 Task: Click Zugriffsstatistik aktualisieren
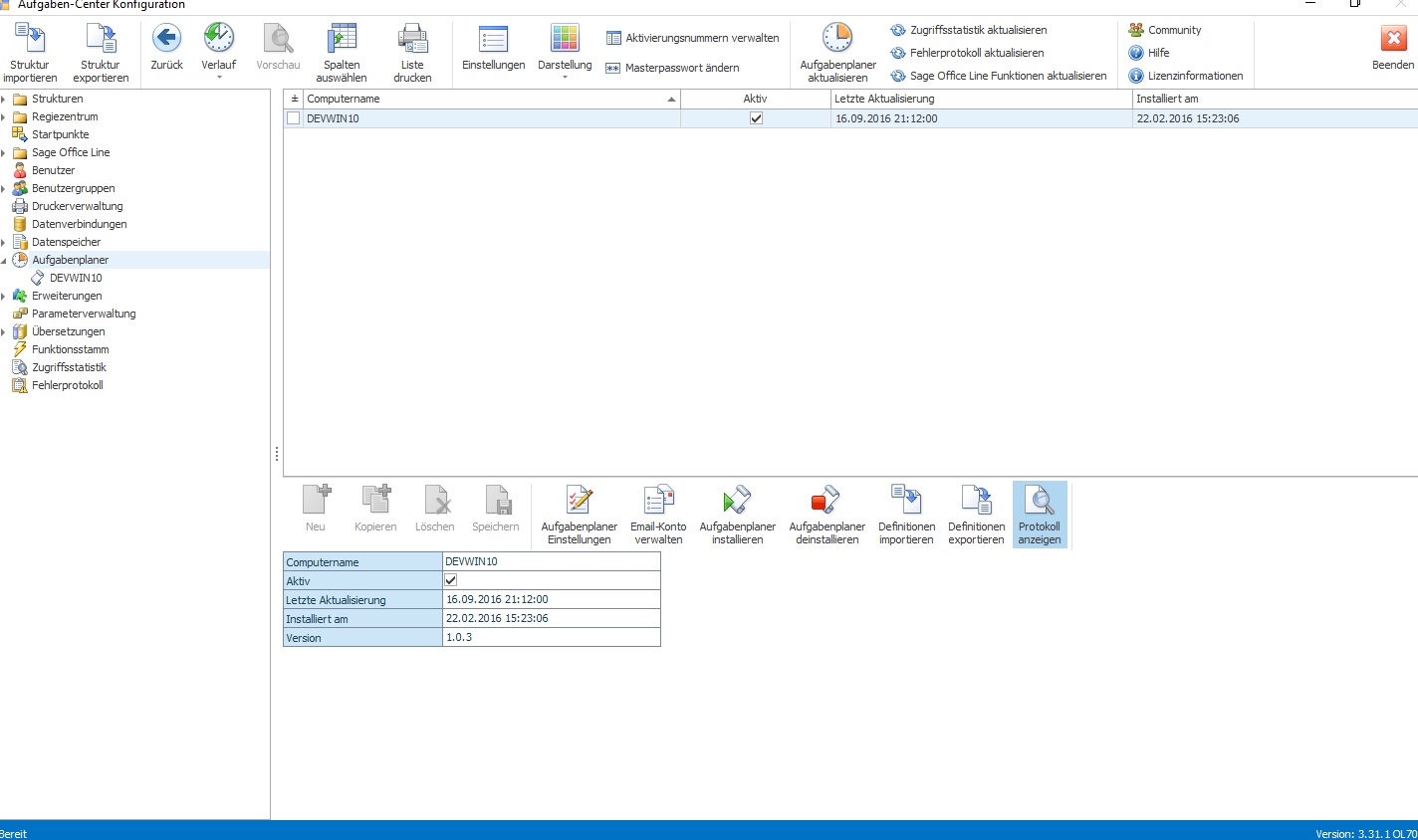(969, 30)
